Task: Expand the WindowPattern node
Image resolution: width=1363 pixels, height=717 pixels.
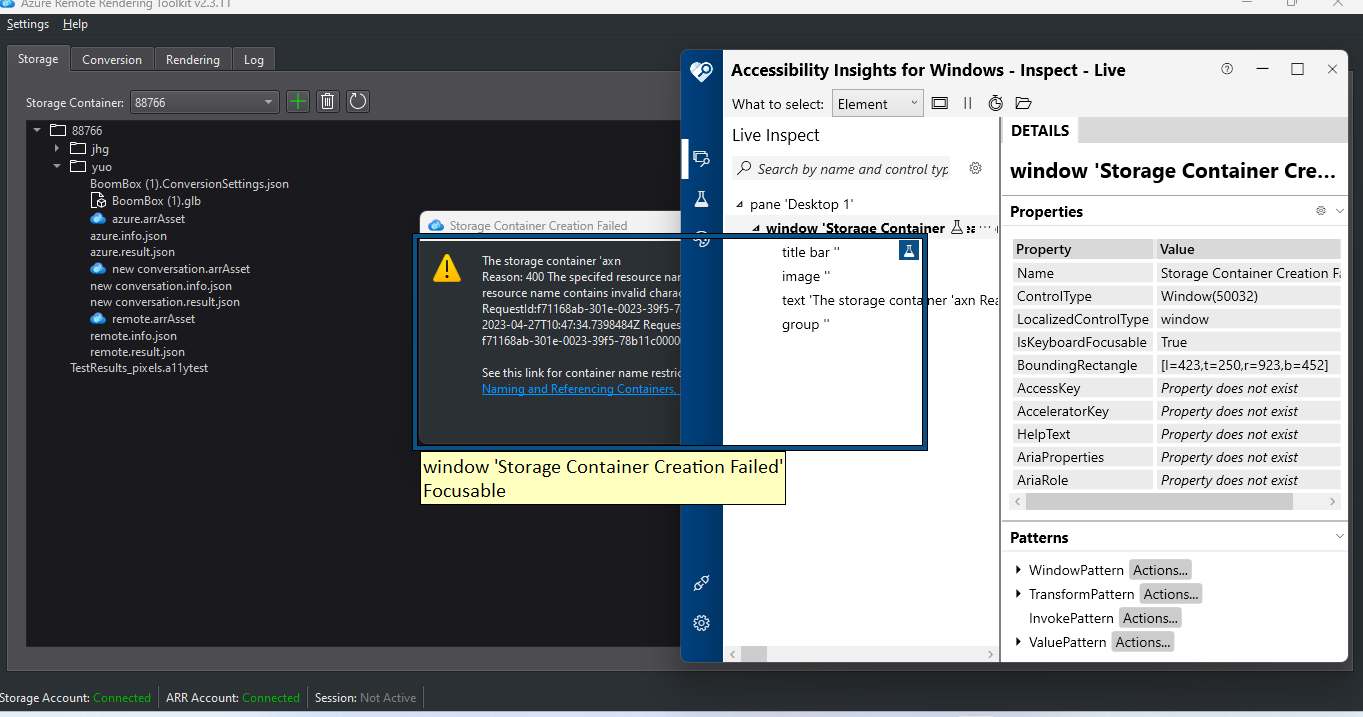Action: coord(1019,570)
